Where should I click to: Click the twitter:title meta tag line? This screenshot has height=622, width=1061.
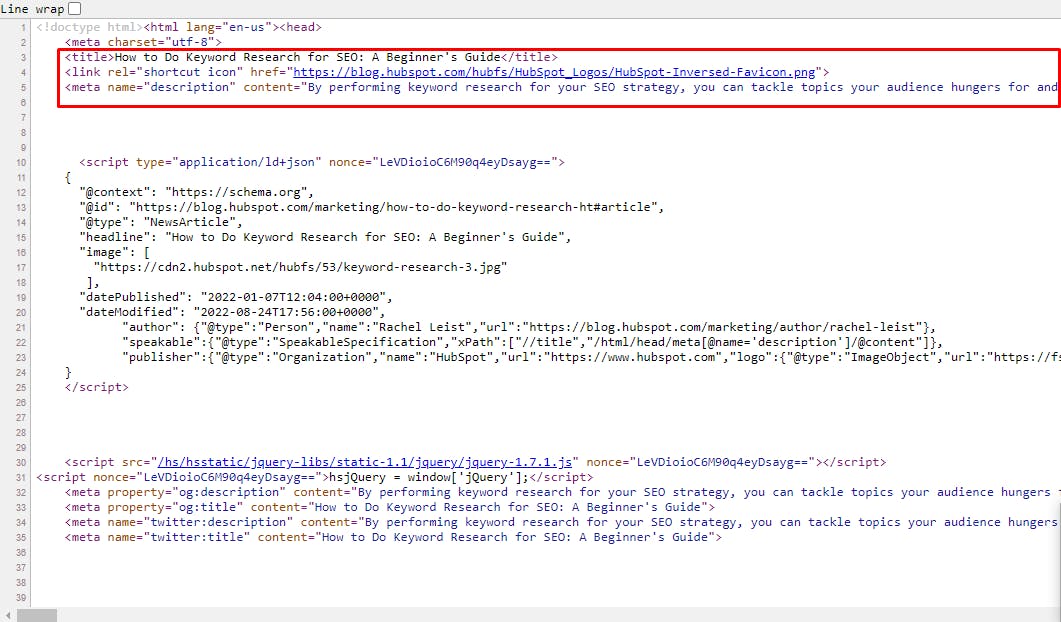tap(393, 537)
